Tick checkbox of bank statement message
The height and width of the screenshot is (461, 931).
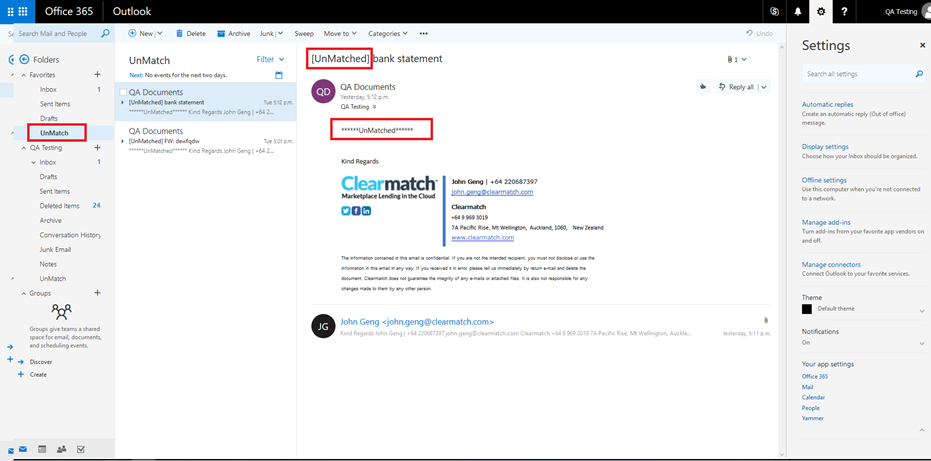click(123, 92)
